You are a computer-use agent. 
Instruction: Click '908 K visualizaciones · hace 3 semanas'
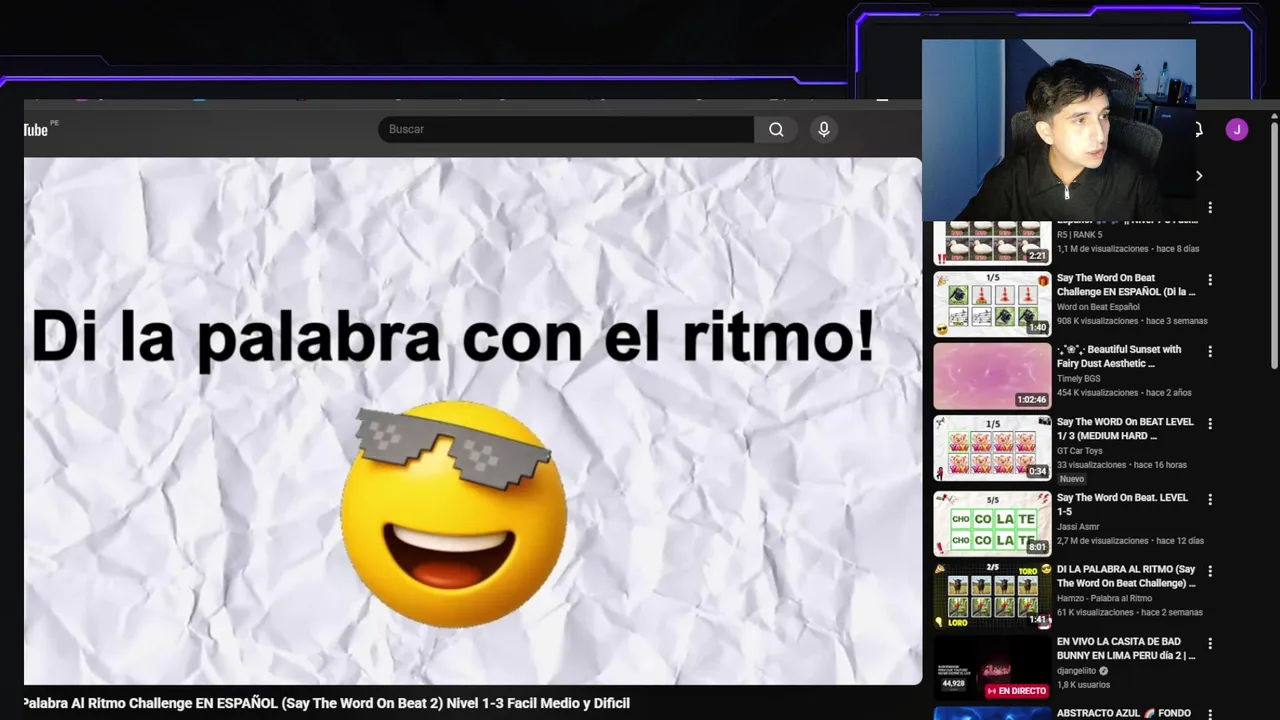click(1132, 321)
